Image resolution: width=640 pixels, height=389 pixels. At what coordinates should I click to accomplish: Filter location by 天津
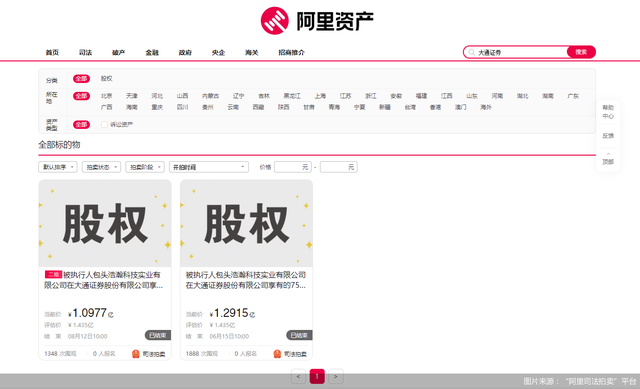pos(132,96)
